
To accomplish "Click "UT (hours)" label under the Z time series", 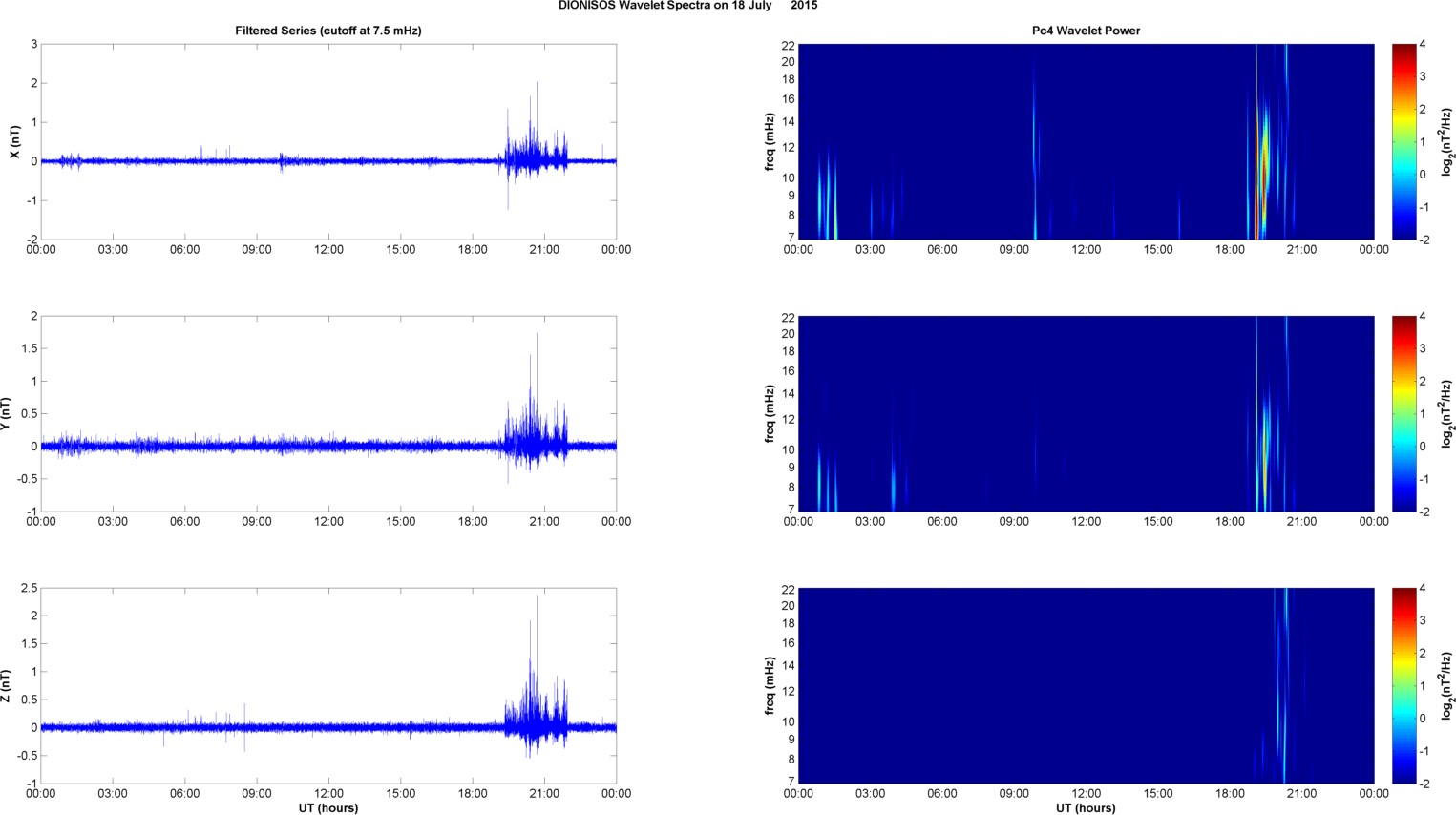I will coord(328,807).
